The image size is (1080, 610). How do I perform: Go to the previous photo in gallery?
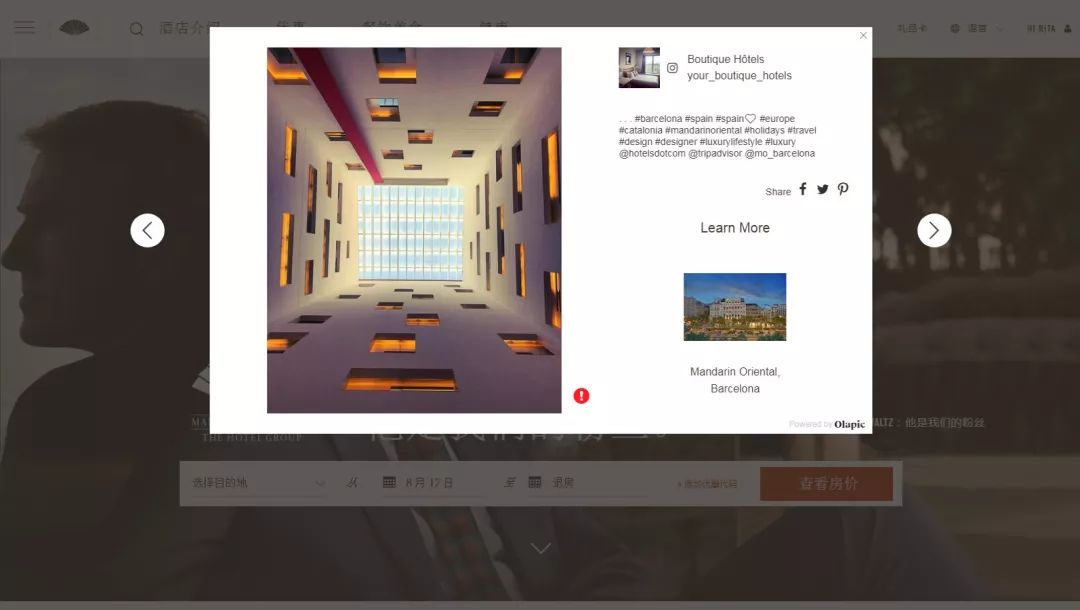pos(147,231)
